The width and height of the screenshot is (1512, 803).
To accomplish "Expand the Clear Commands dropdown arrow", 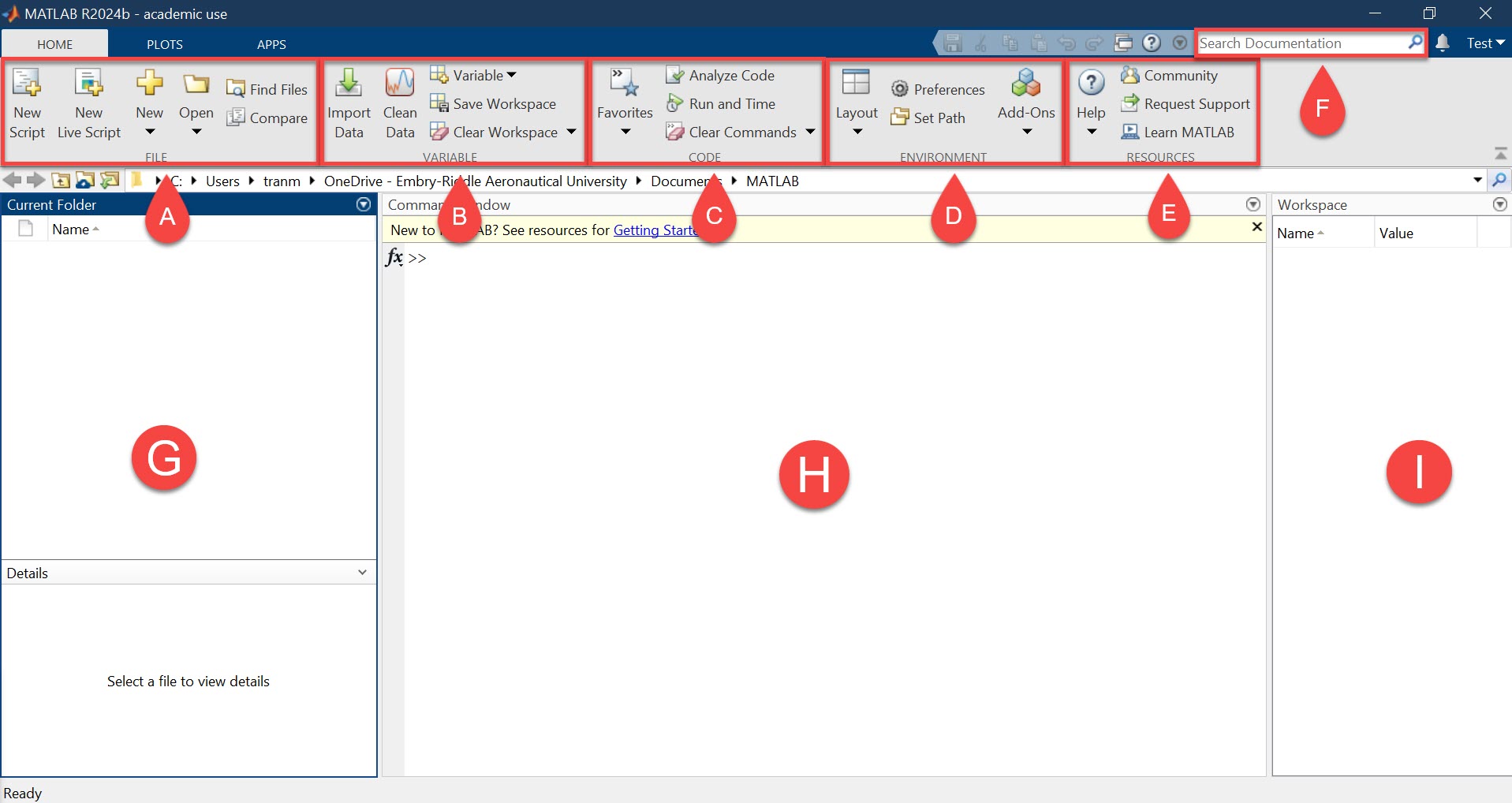I will point(810,132).
